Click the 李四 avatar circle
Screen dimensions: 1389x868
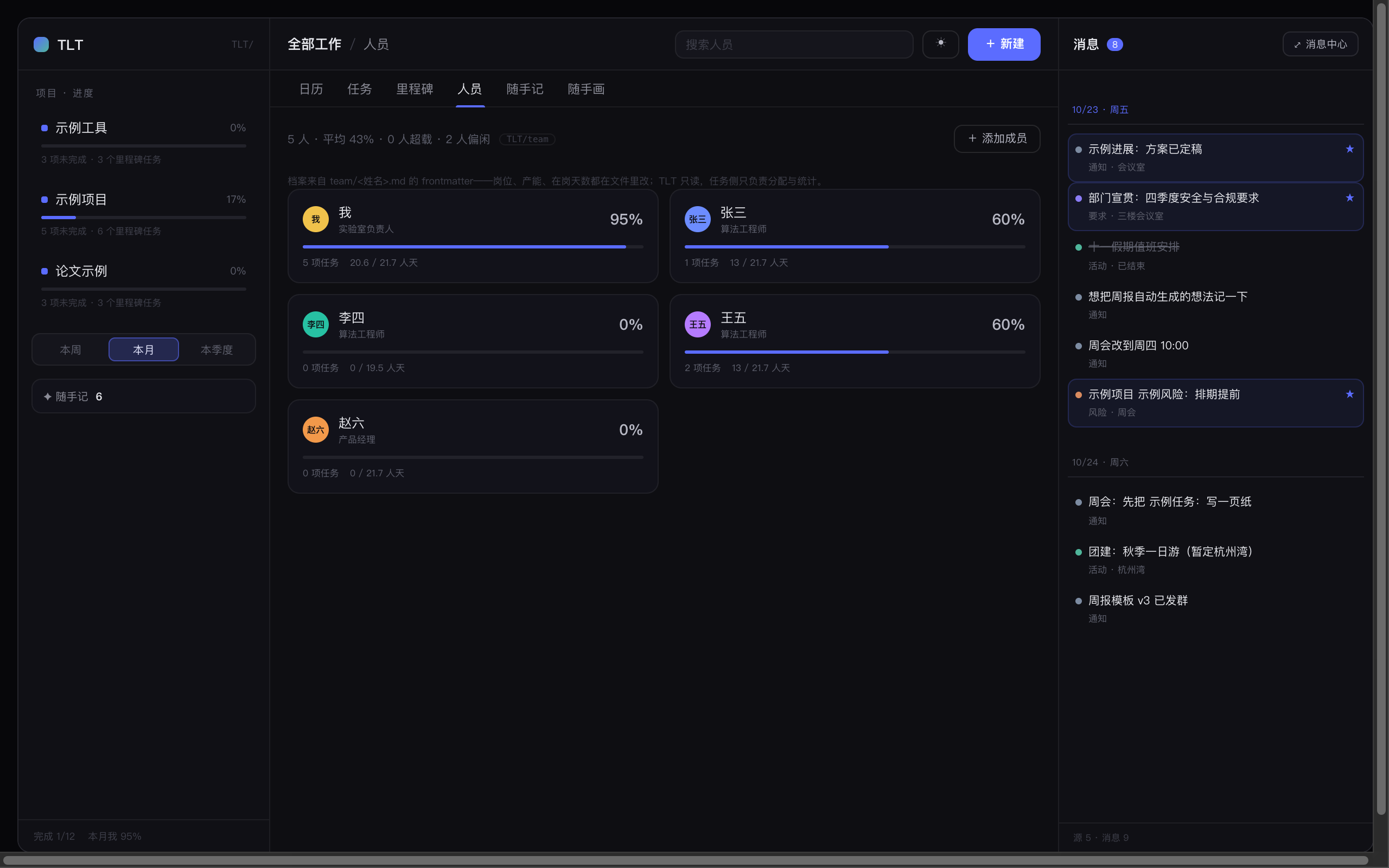(x=316, y=324)
